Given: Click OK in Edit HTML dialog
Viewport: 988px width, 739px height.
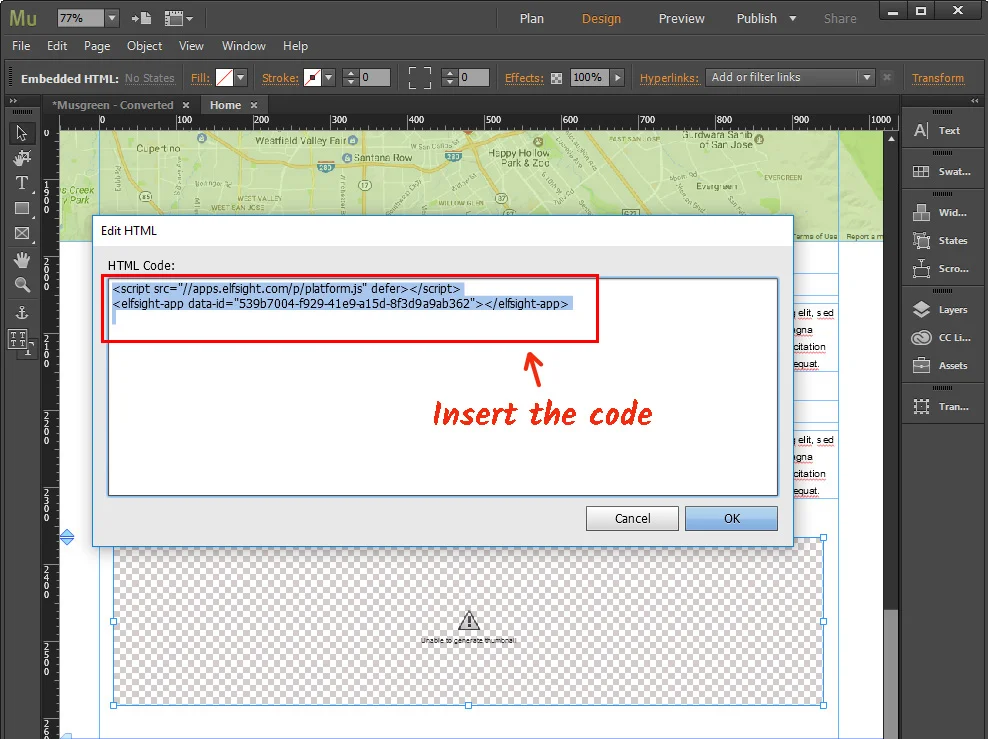Looking at the screenshot, I should coord(732,518).
